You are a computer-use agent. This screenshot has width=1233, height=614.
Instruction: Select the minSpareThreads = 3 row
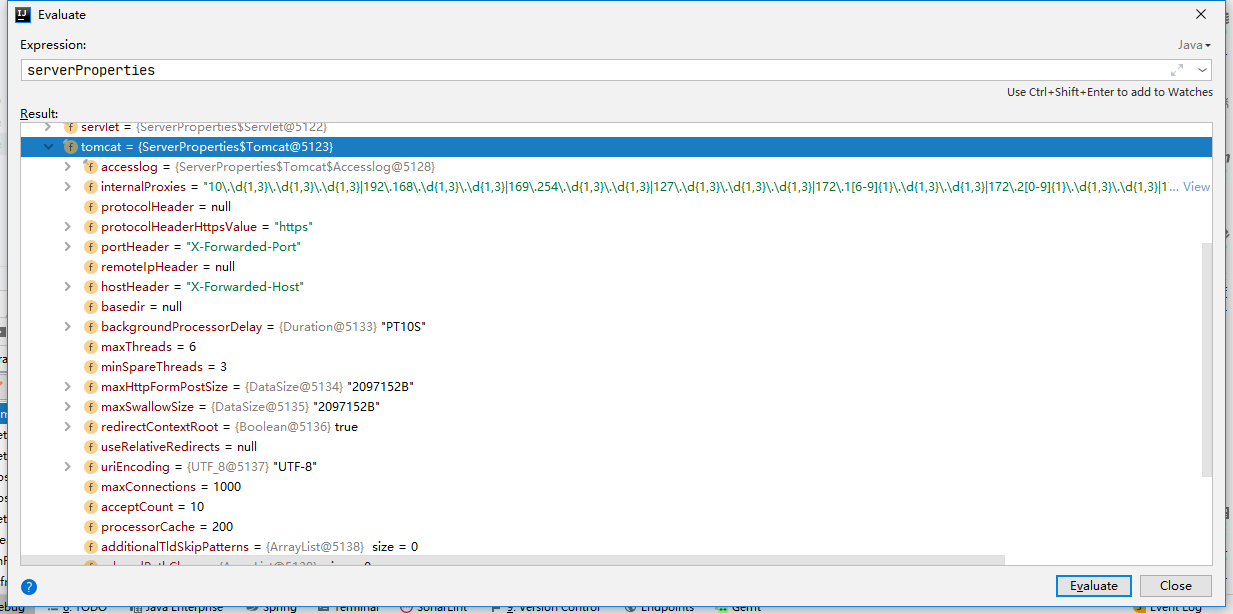coord(163,367)
